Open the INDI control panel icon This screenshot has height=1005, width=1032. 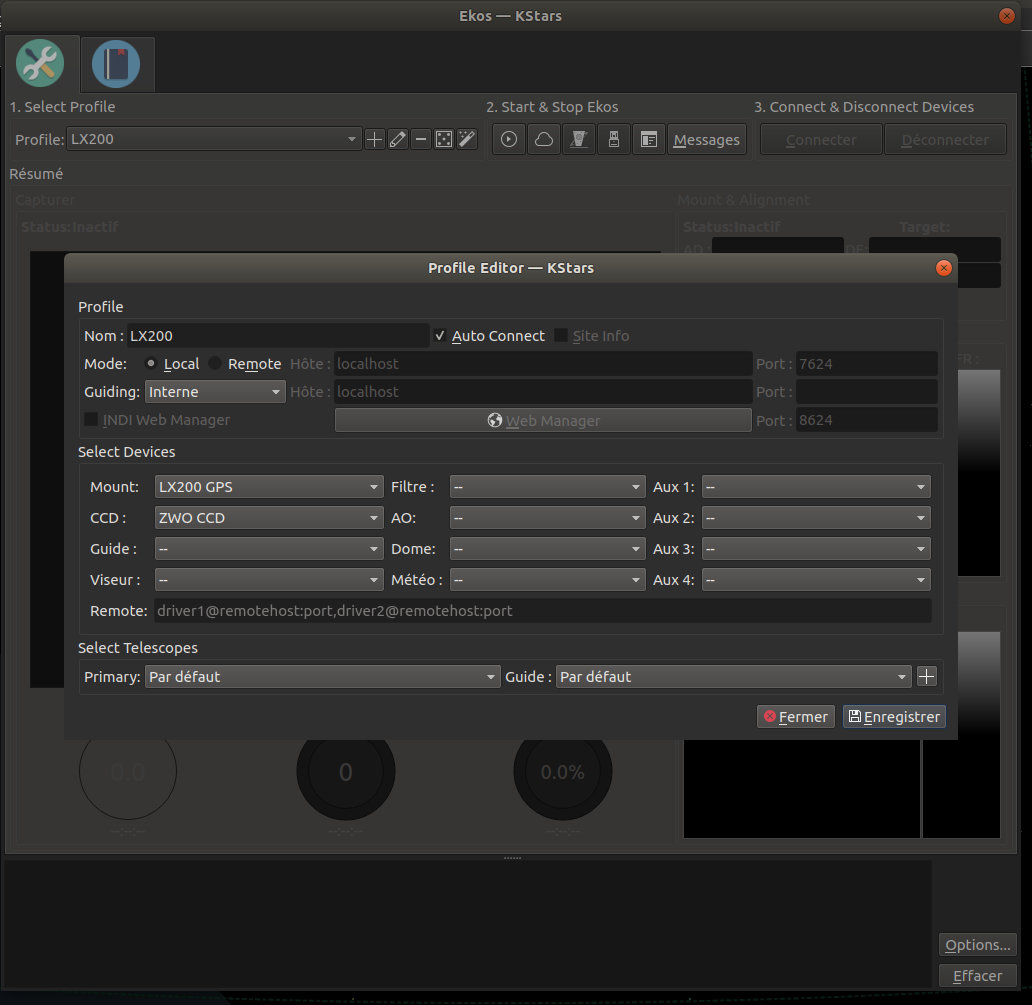pos(579,140)
